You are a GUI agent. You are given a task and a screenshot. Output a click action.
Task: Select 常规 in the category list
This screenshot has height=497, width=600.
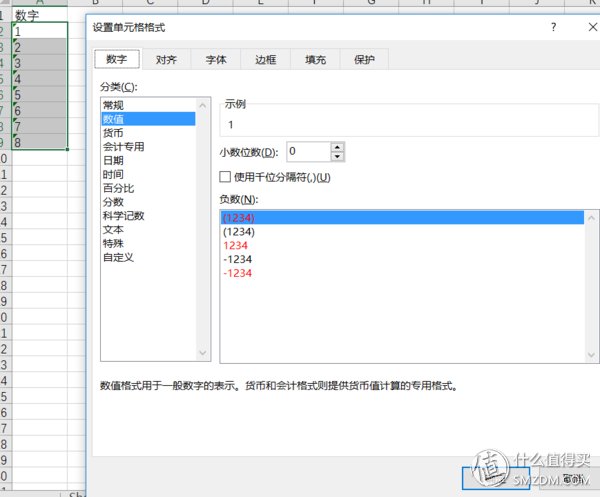(148, 105)
